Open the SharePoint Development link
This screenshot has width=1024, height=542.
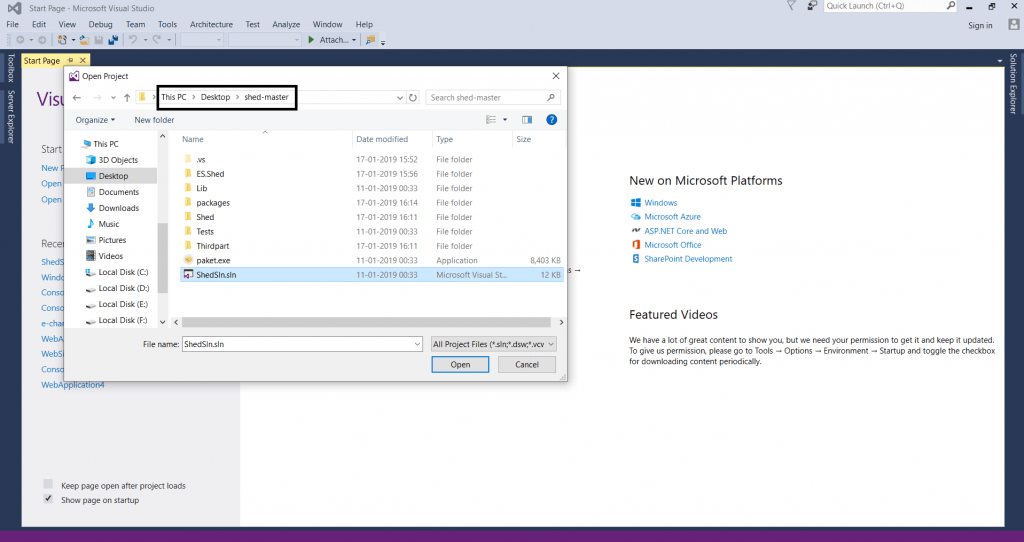pyautogui.click(x=688, y=259)
